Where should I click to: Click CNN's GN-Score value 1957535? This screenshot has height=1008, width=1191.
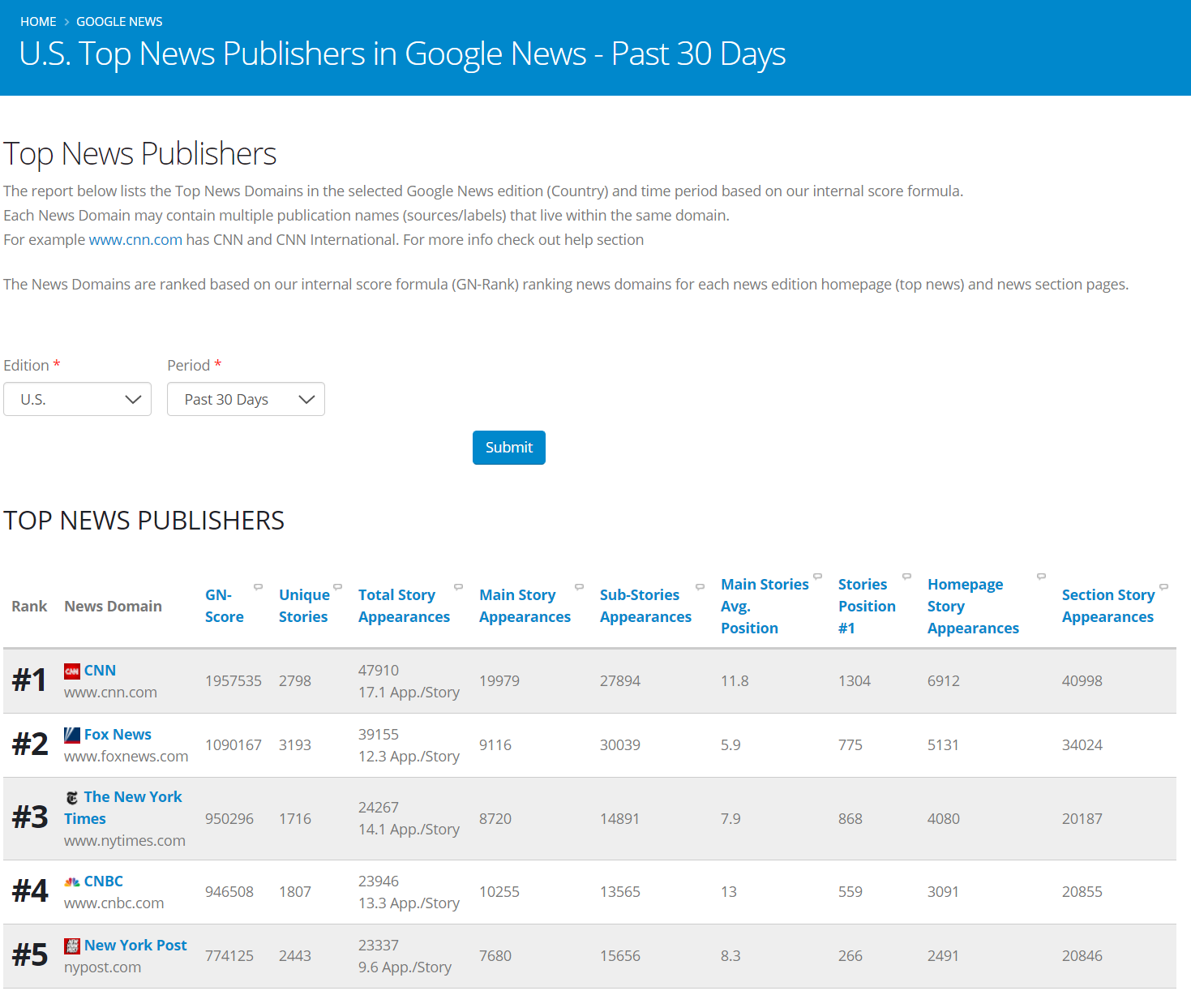[x=233, y=681]
